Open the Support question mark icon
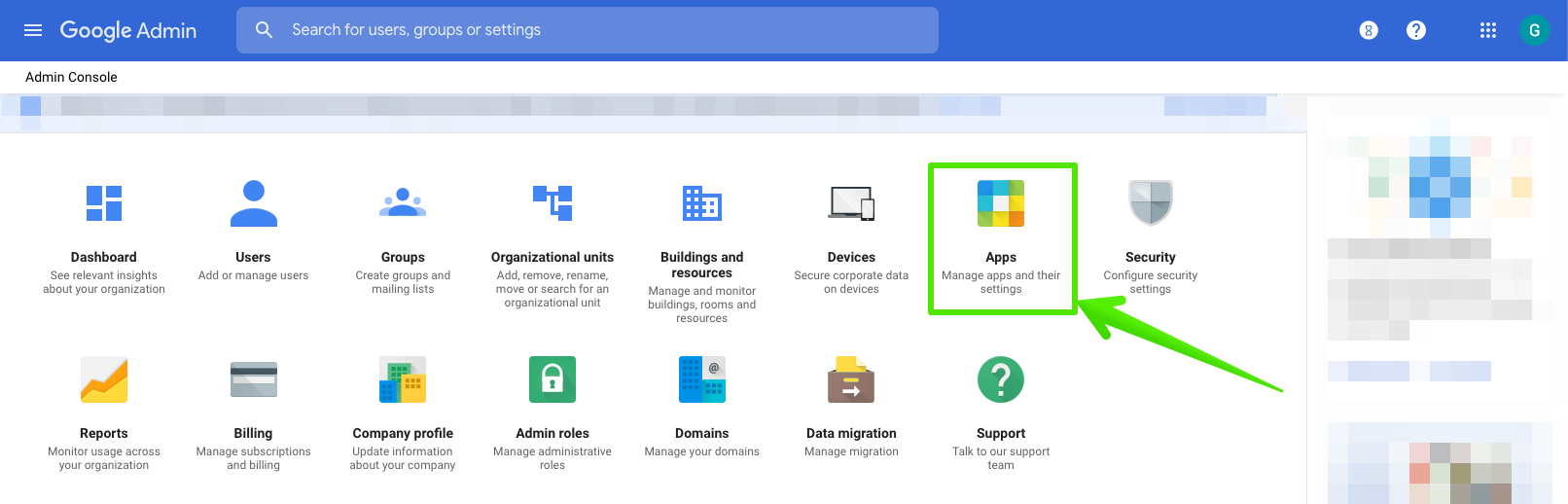This screenshot has width=1568, height=504. (1001, 379)
